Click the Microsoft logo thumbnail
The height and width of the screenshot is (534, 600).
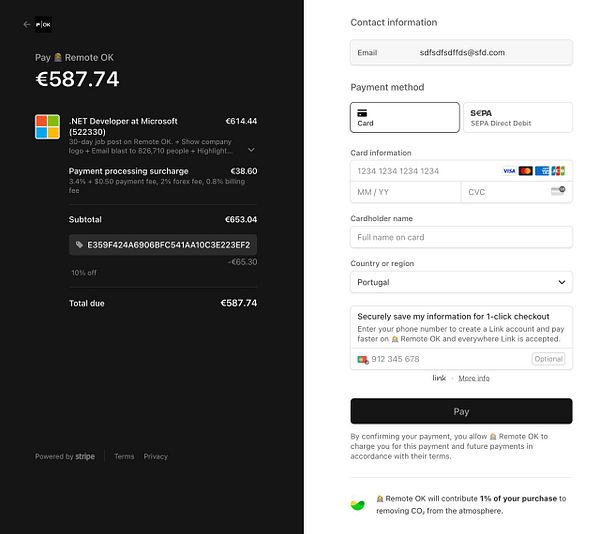point(47,127)
